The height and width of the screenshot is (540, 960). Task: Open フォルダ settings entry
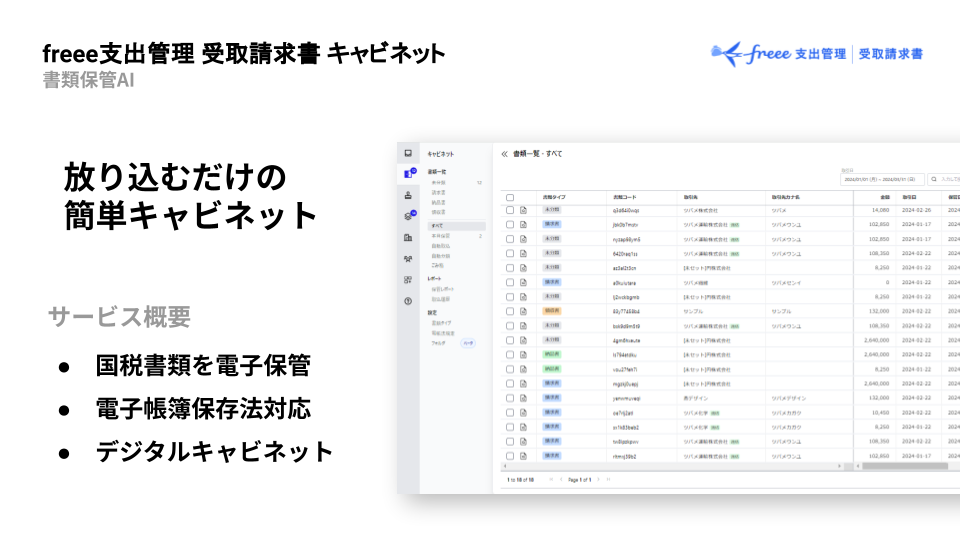click(438, 343)
